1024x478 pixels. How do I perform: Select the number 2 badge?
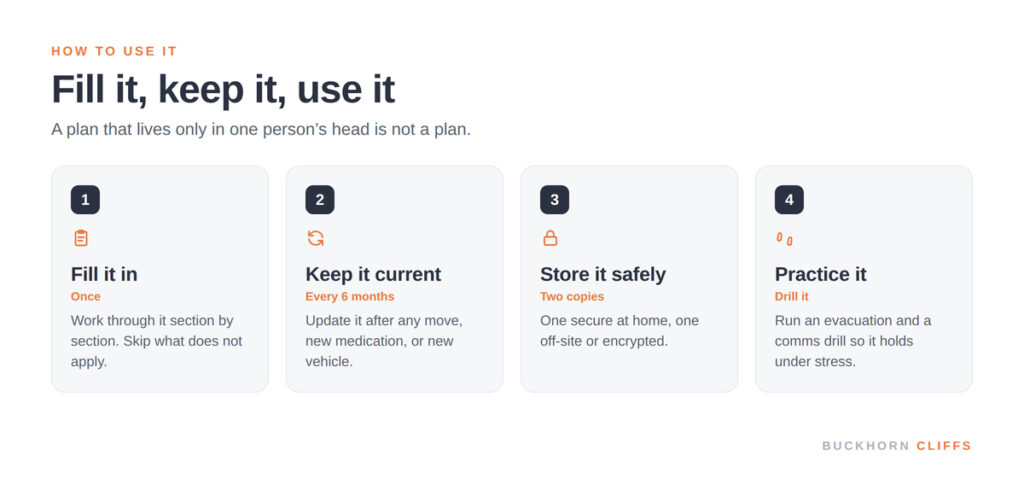click(x=320, y=200)
